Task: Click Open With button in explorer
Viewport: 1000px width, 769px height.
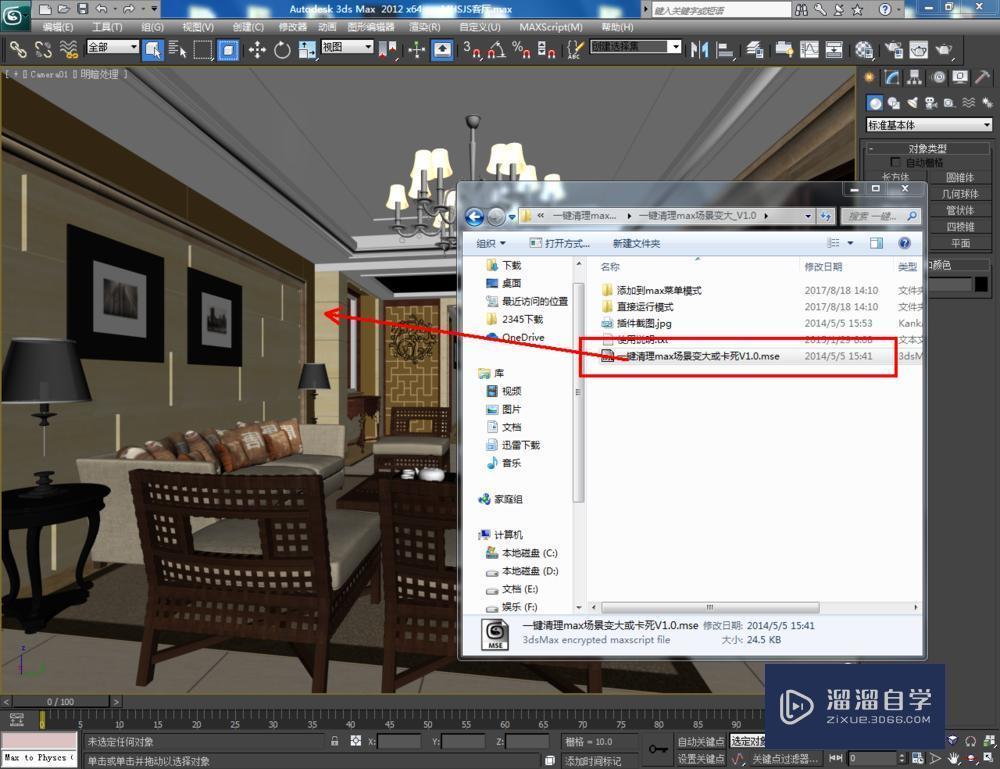Action: (x=560, y=244)
